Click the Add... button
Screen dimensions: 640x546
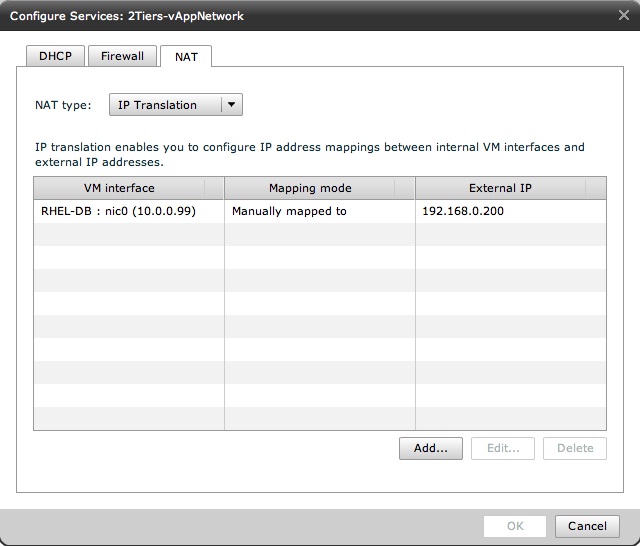pyautogui.click(x=431, y=448)
